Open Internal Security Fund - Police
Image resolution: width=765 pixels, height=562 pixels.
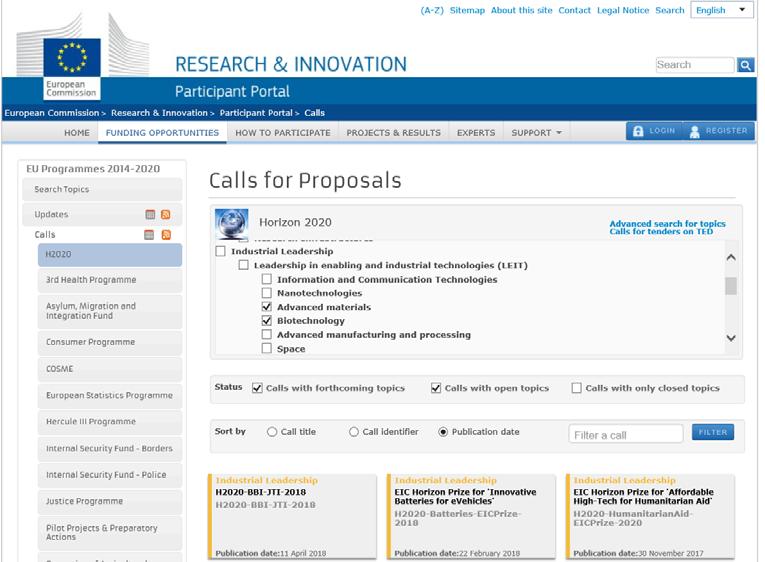(x=110, y=475)
